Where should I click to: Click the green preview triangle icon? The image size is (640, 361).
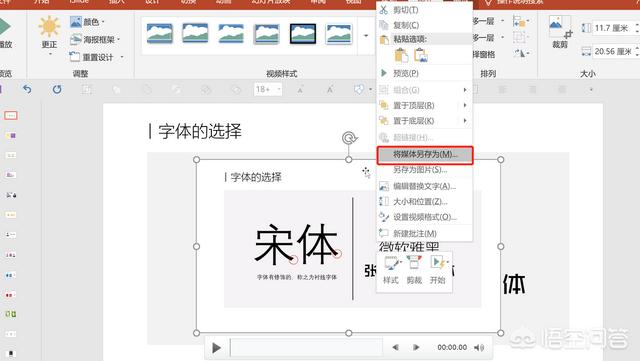point(383,73)
